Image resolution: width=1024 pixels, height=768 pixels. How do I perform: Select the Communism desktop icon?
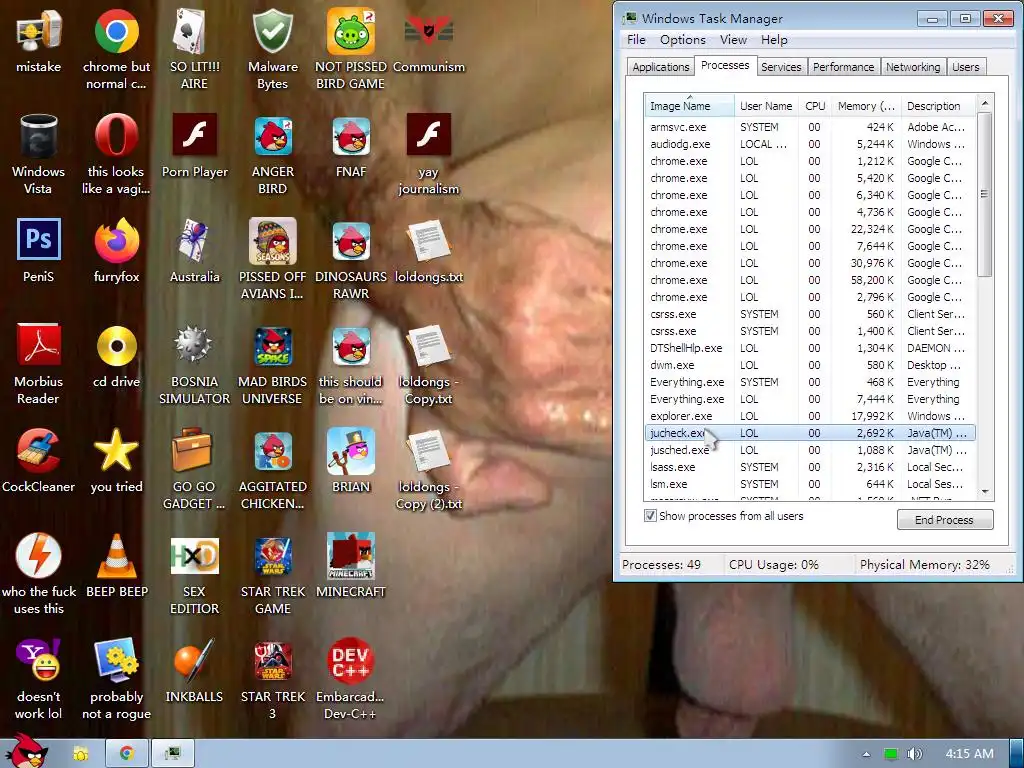click(x=428, y=40)
